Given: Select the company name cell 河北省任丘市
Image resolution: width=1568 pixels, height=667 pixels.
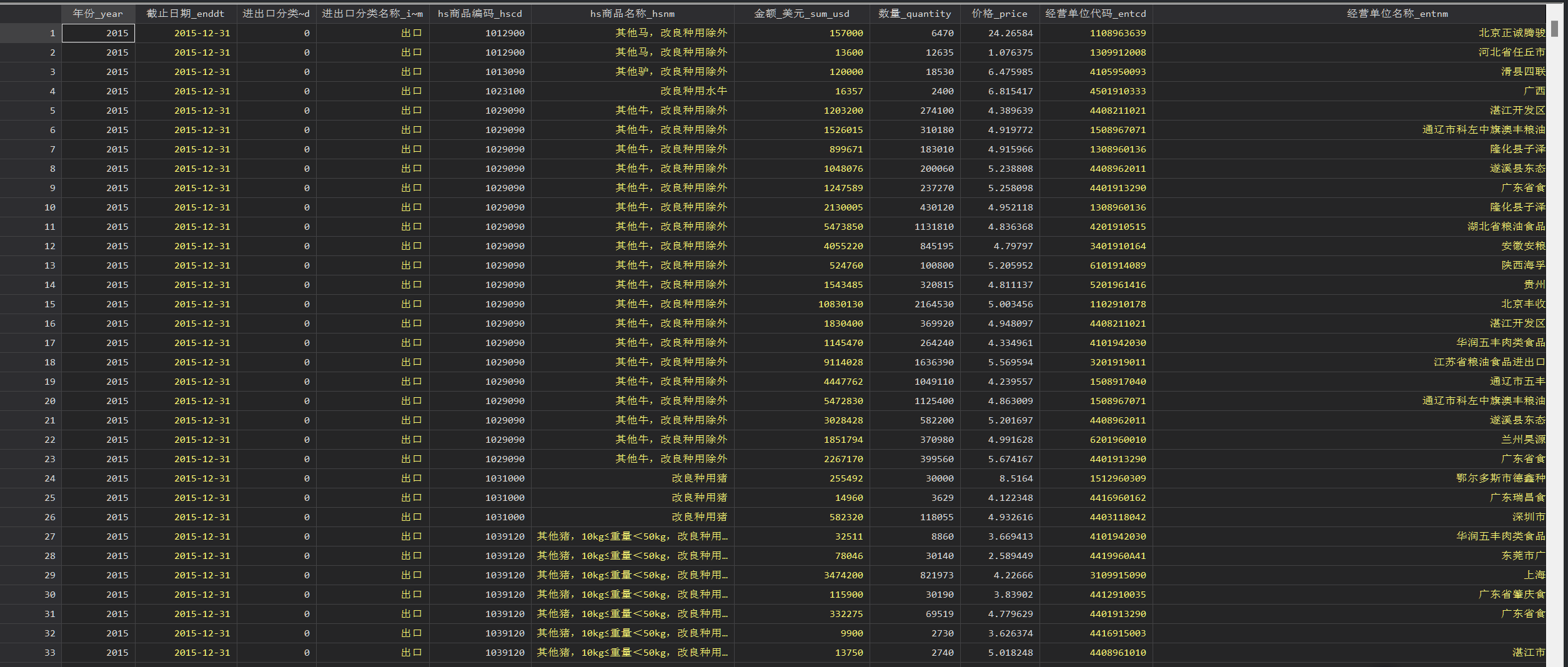Looking at the screenshot, I should tap(1349, 52).
